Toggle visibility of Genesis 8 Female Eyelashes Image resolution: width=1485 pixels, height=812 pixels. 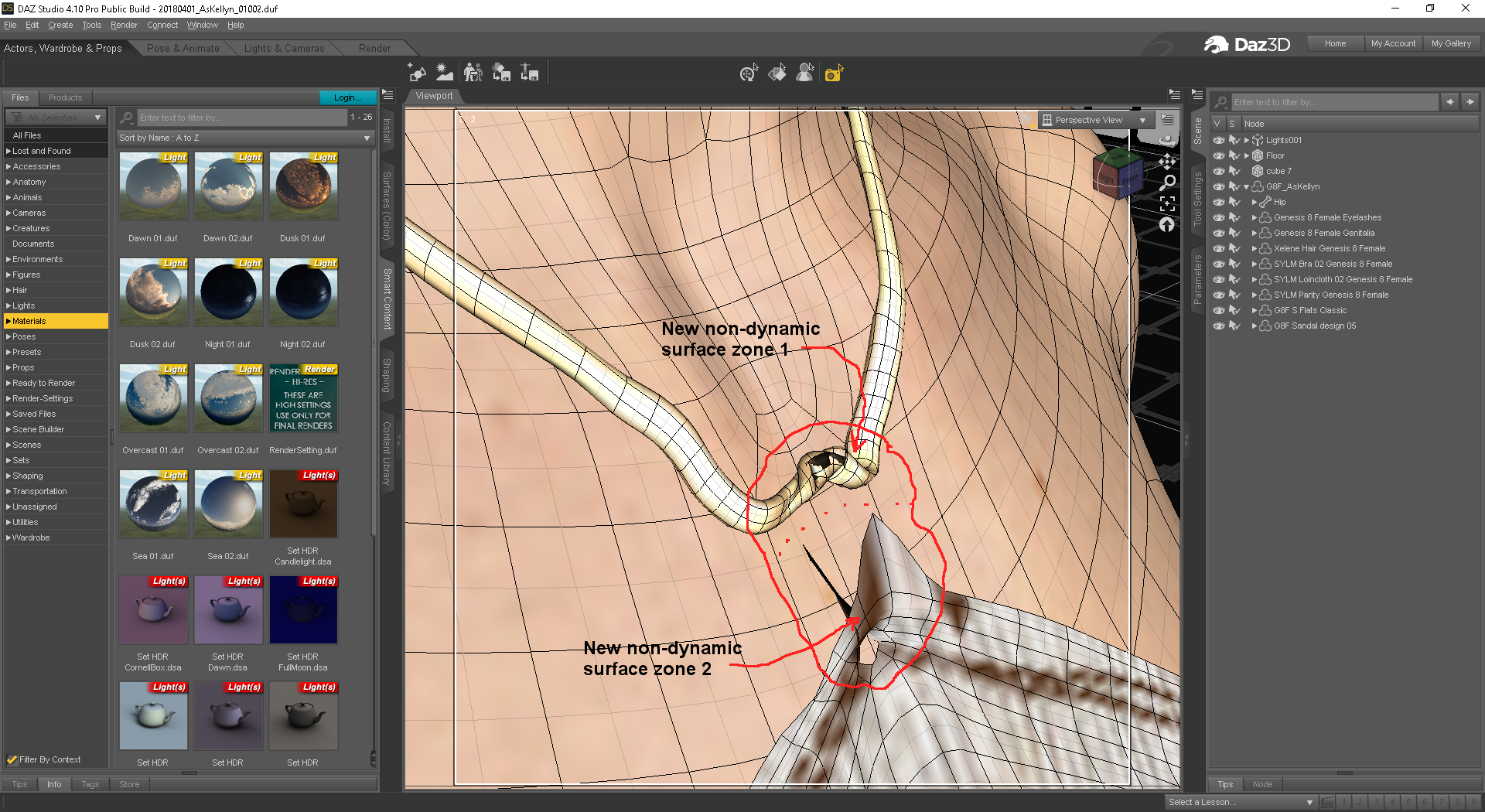(x=1219, y=217)
